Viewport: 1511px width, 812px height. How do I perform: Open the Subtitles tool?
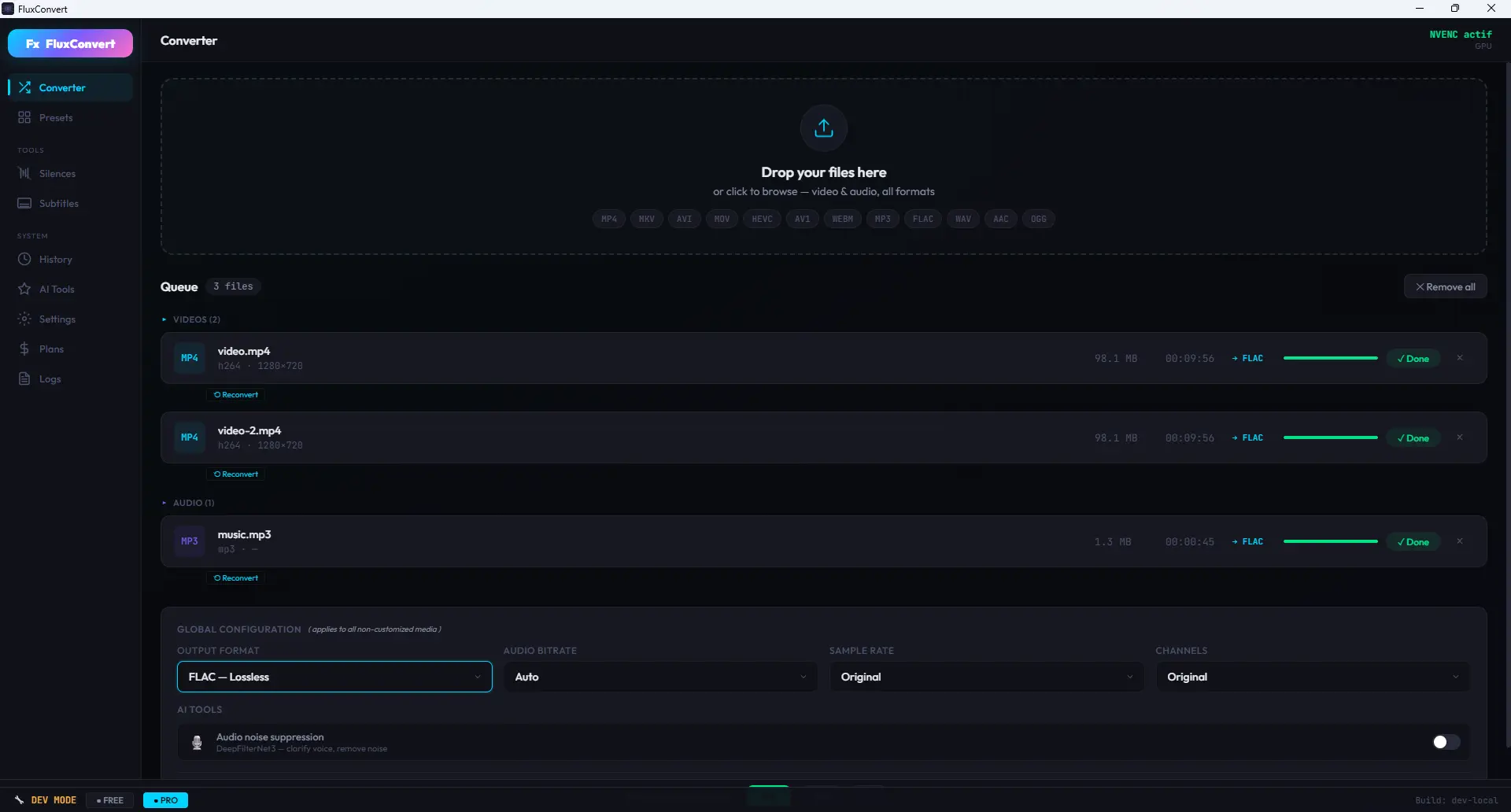[58, 204]
